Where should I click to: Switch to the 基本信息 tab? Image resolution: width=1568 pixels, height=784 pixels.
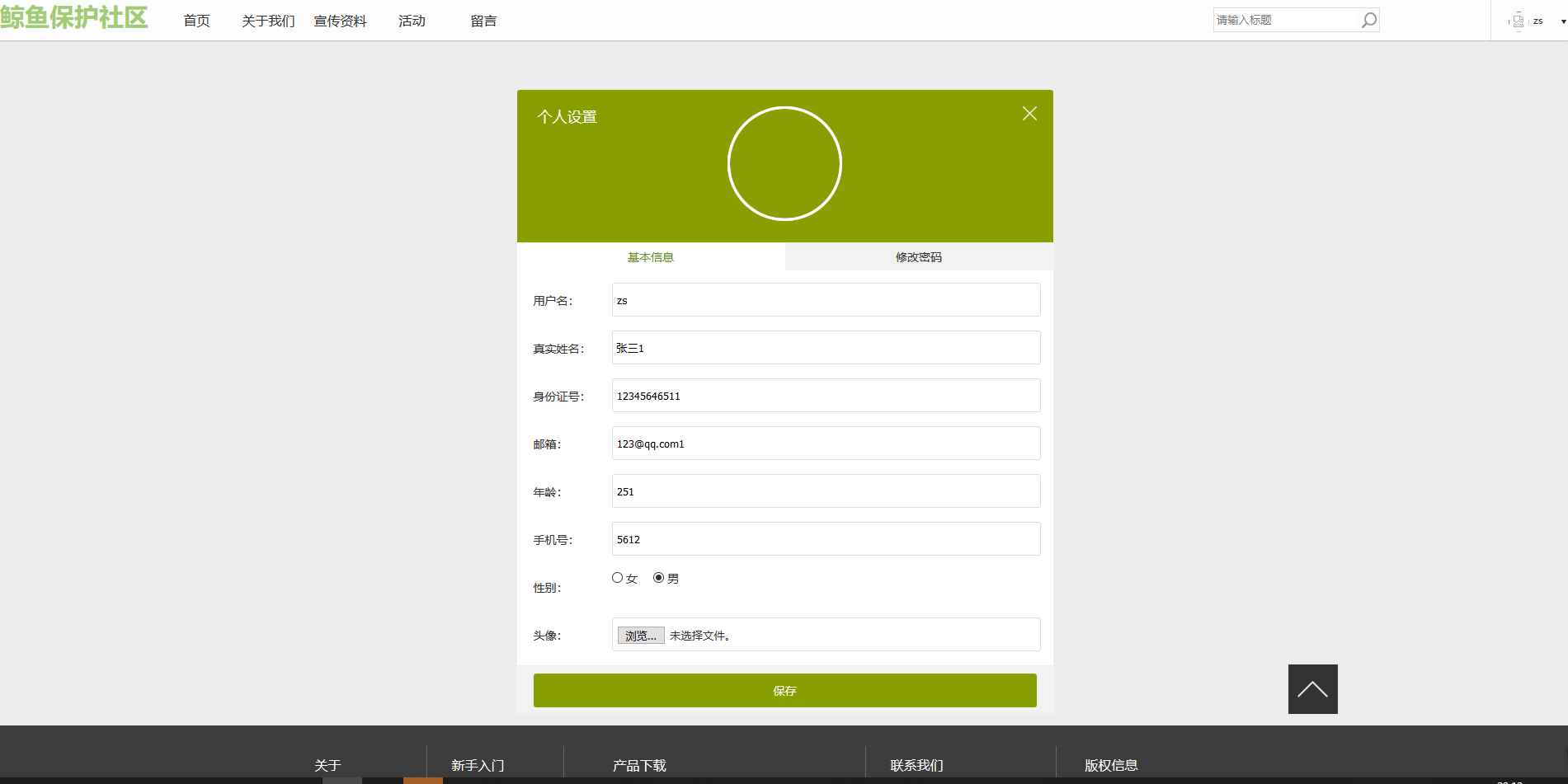(651, 257)
